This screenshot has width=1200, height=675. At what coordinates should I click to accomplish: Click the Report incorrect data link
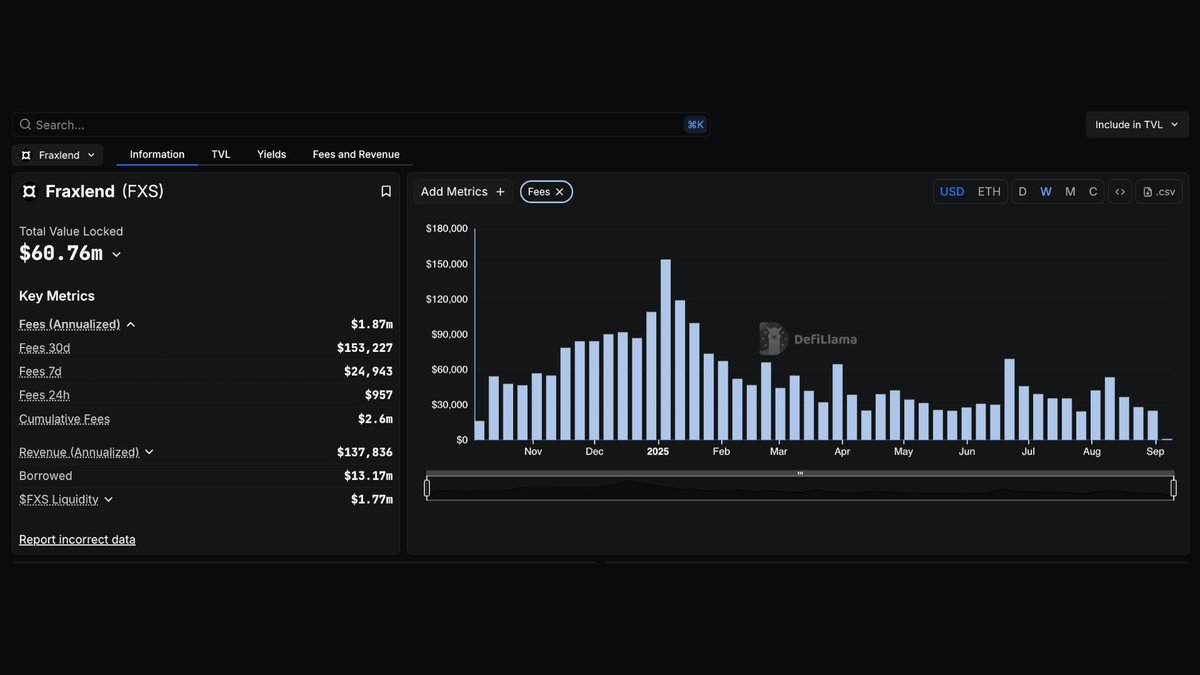(77, 540)
